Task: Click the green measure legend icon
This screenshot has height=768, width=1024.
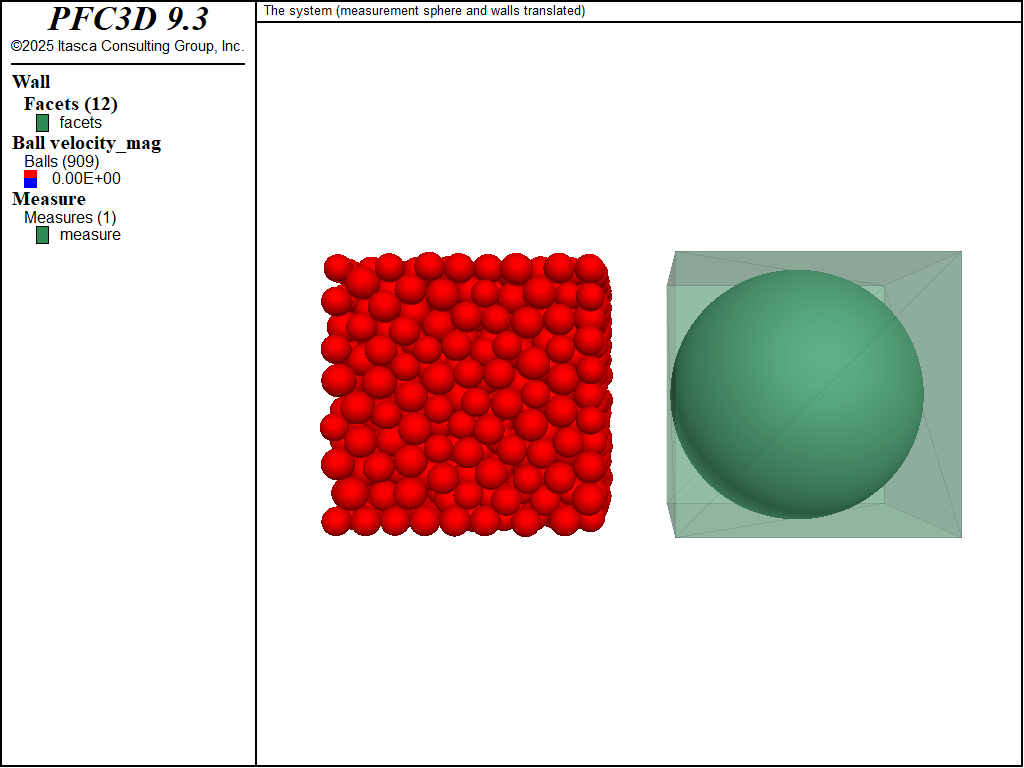Action: (x=41, y=235)
